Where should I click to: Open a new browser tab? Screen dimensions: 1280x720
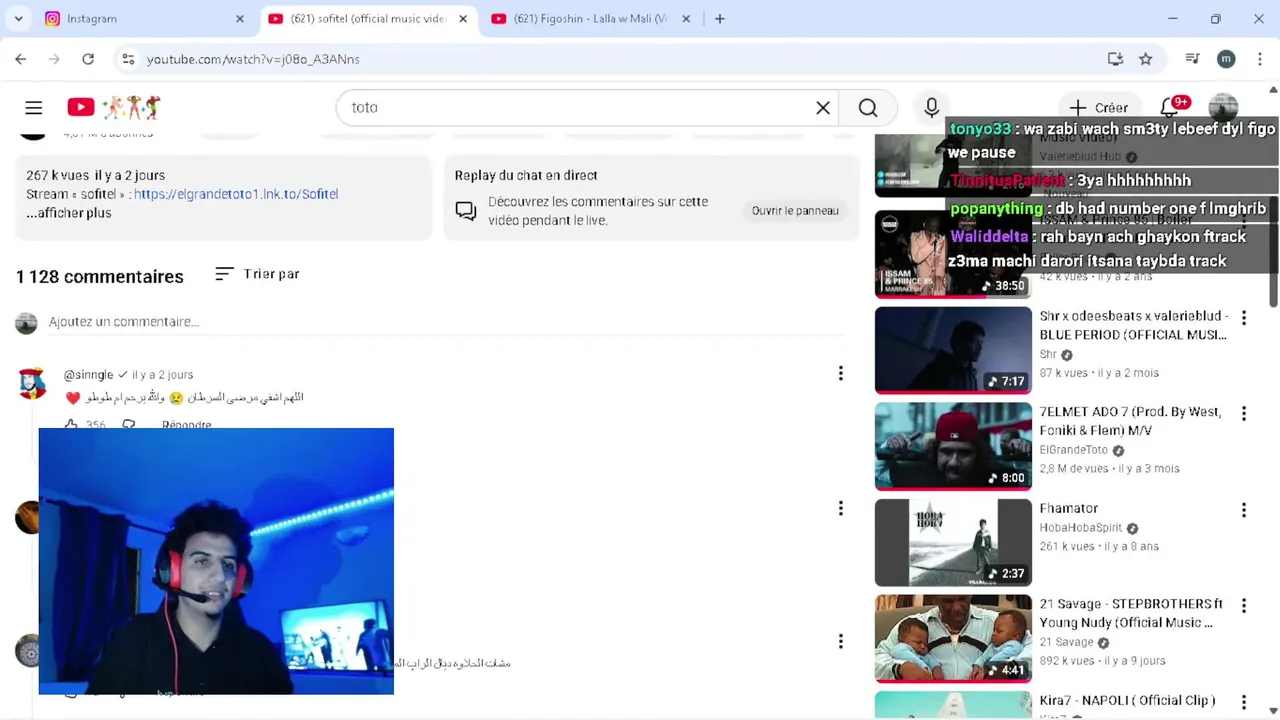click(719, 19)
